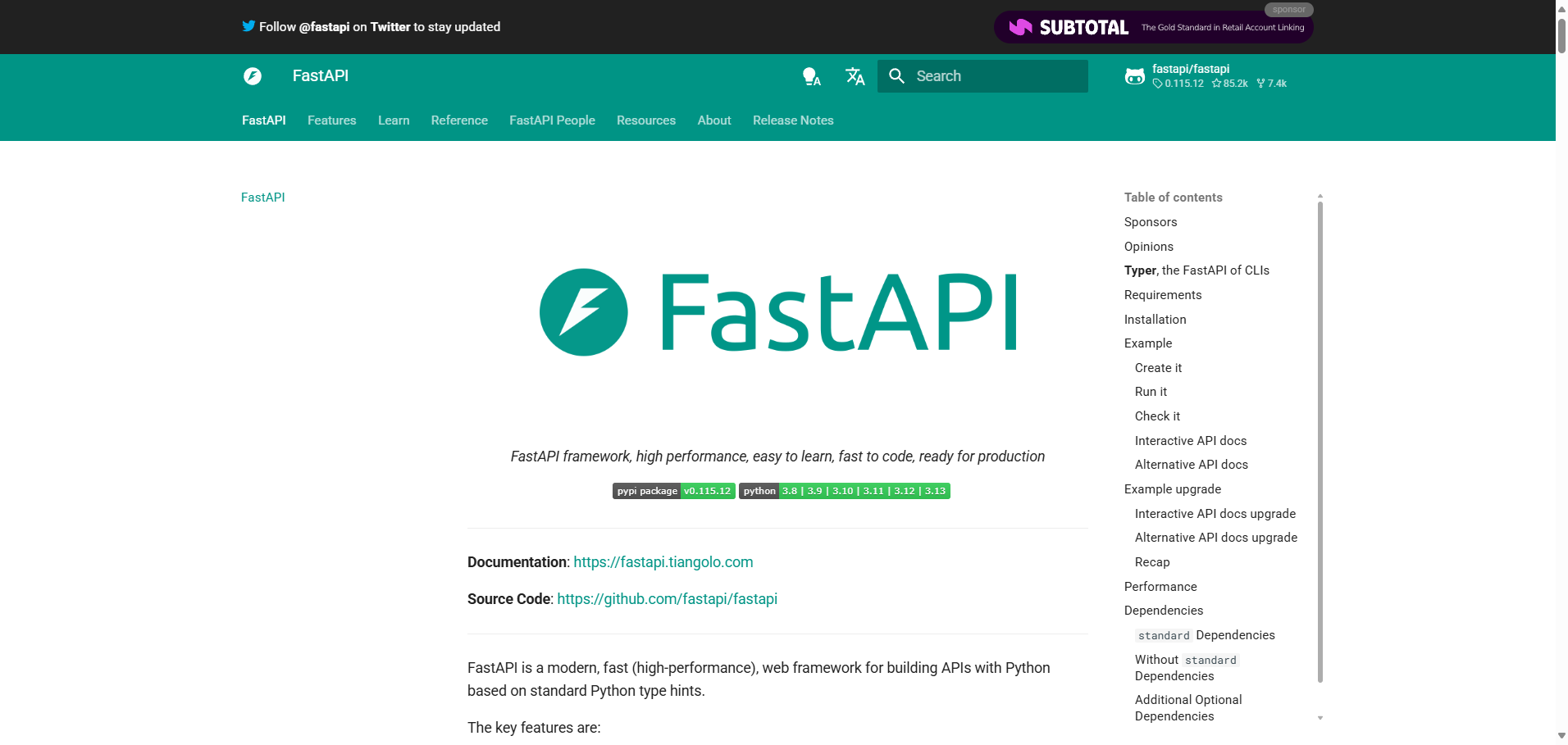This screenshot has width=1568, height=745.
Task: Open Alternative API docs entry
Action: [1192, 465]
